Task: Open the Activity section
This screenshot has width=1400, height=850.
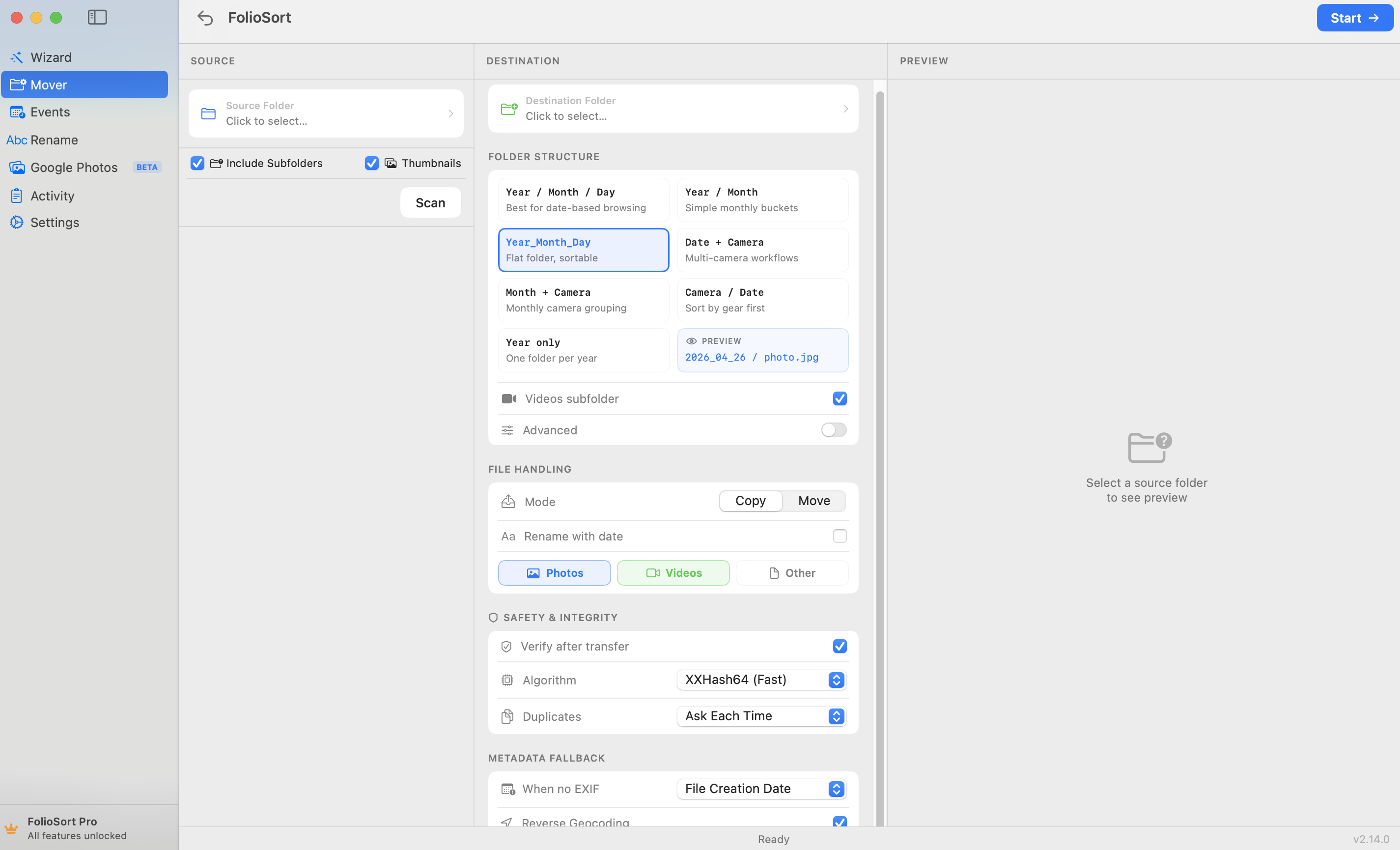Action: pos(84,196)
